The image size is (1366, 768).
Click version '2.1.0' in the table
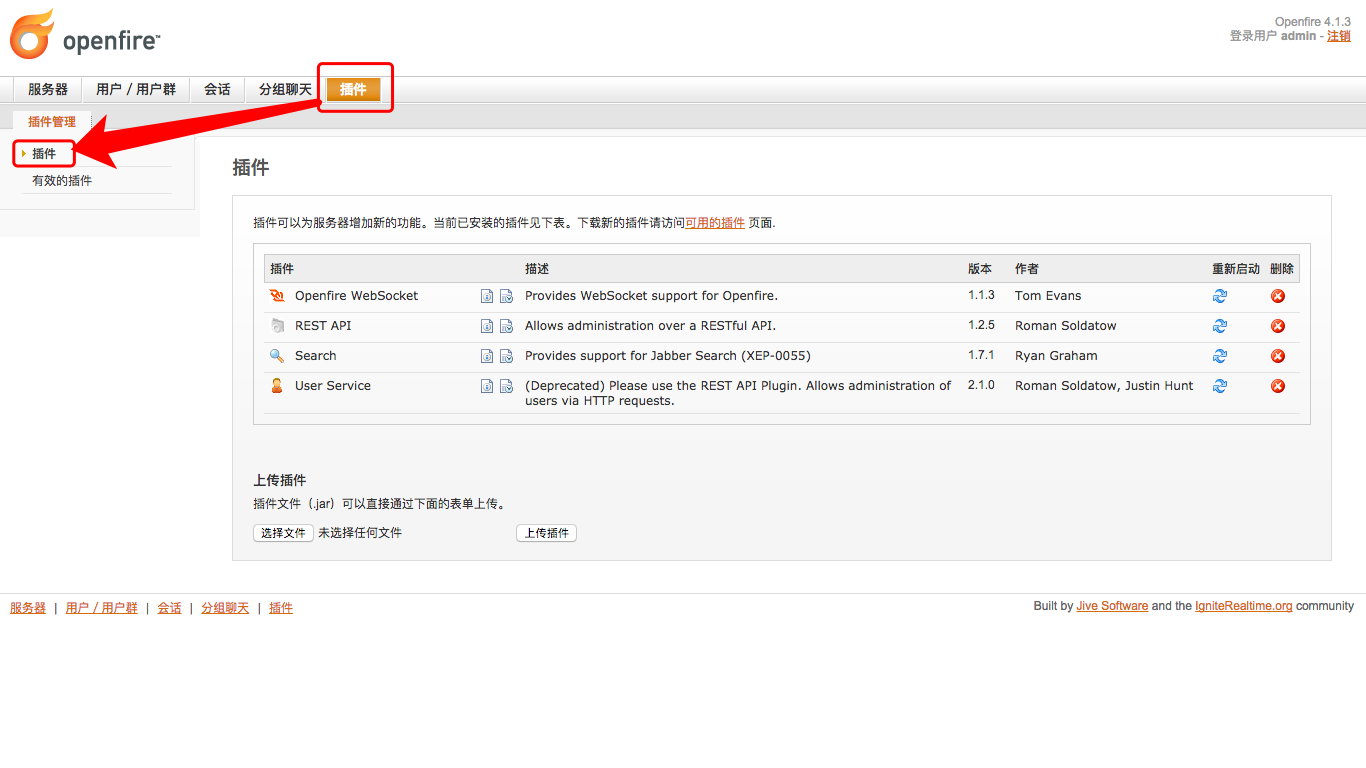pyautogui.click(x=981, y=386)
